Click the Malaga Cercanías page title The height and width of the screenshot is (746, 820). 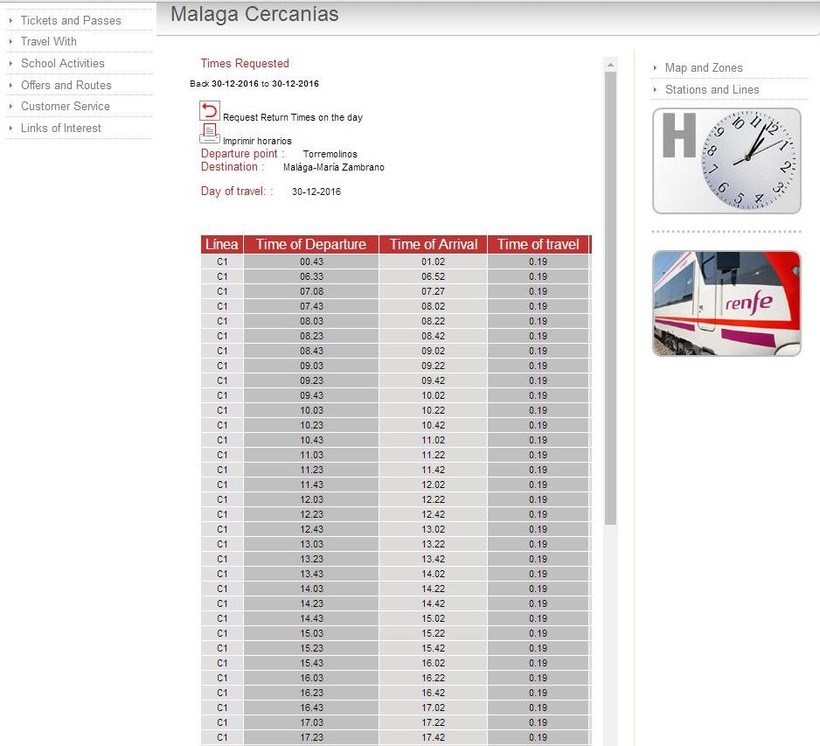(255, 14)
